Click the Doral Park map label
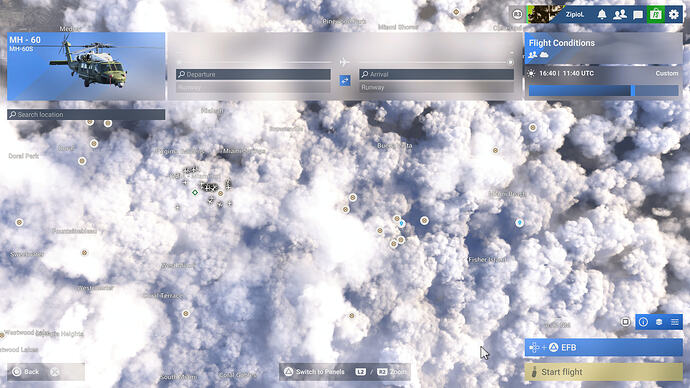Image resolution: width=690 pixels, height=388 pixels. coord(23,156)
